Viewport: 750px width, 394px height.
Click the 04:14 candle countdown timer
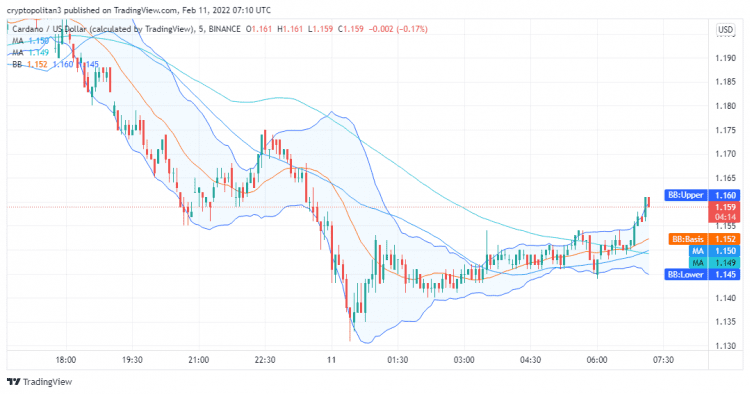pos(725,218)
